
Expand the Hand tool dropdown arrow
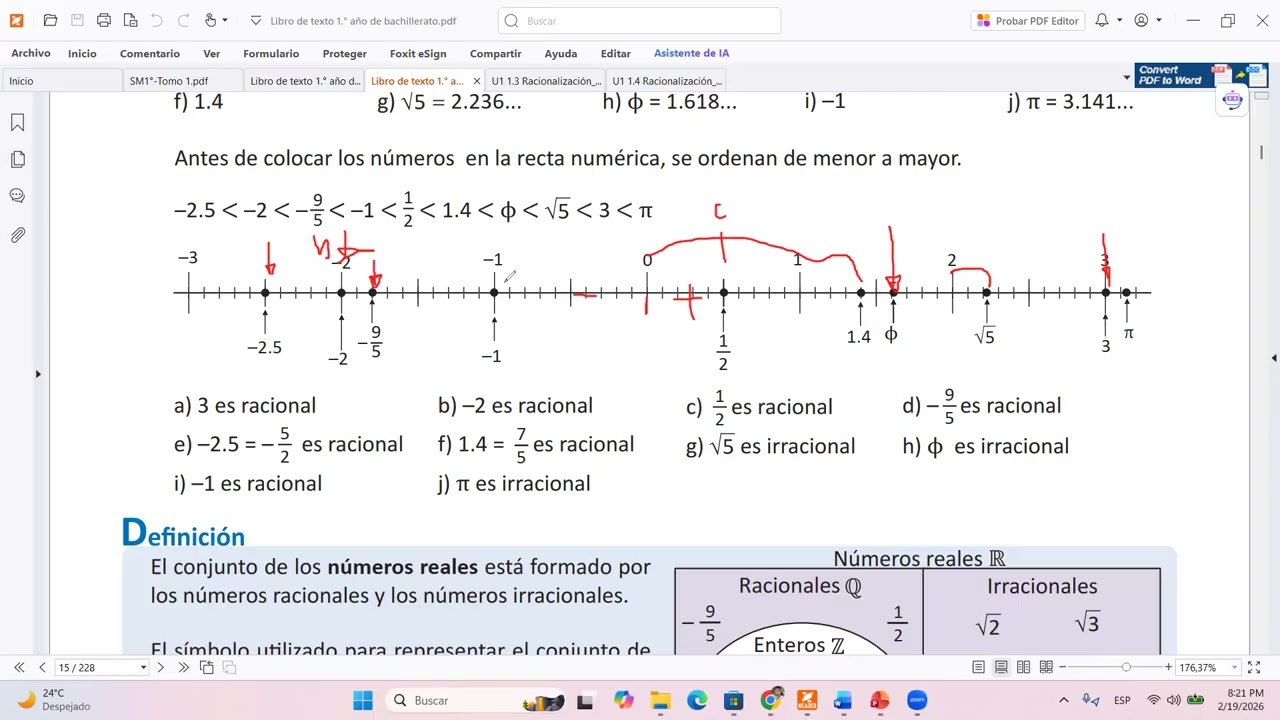pos(225,20)
